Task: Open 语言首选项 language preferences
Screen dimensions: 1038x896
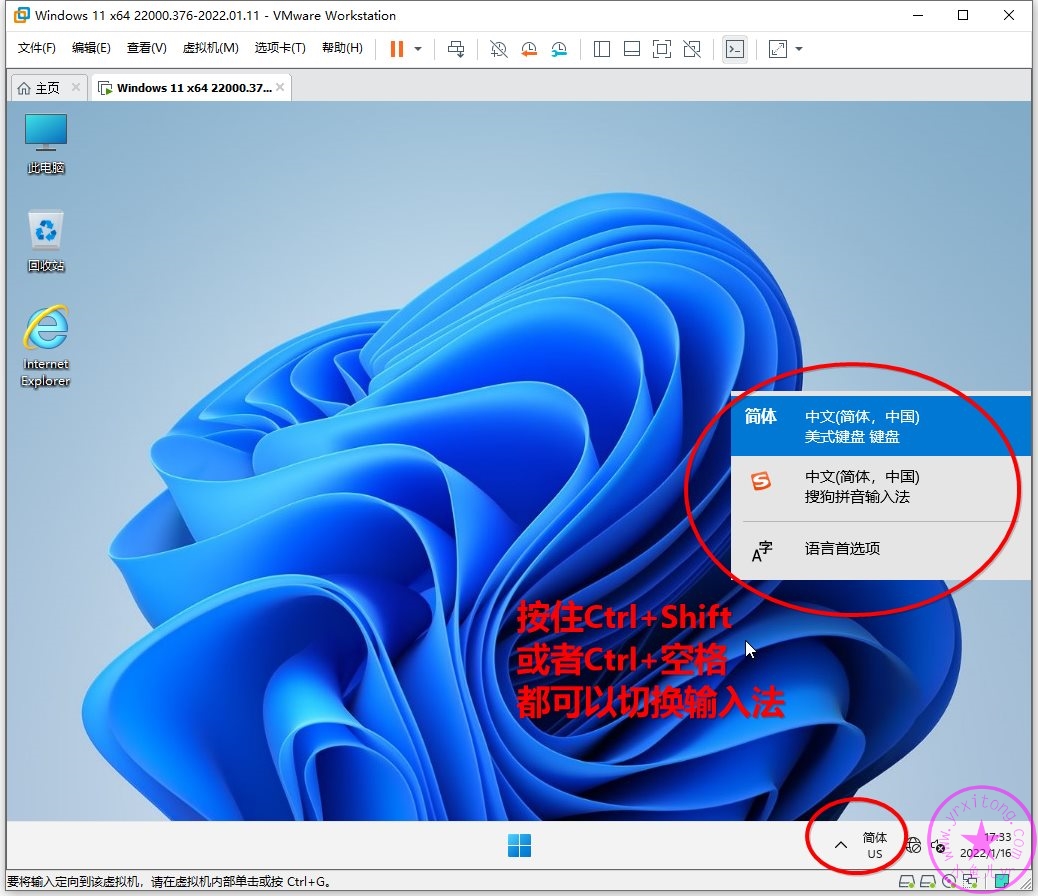Action: pyautogui.click(x=880, y=548)
